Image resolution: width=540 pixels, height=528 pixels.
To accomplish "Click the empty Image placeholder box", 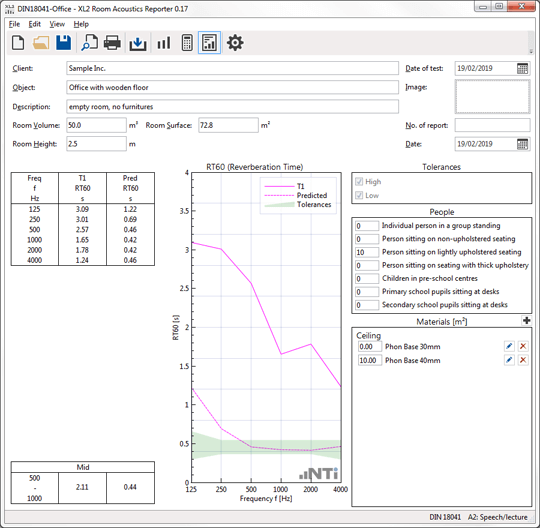I will [x=492, y=96].
